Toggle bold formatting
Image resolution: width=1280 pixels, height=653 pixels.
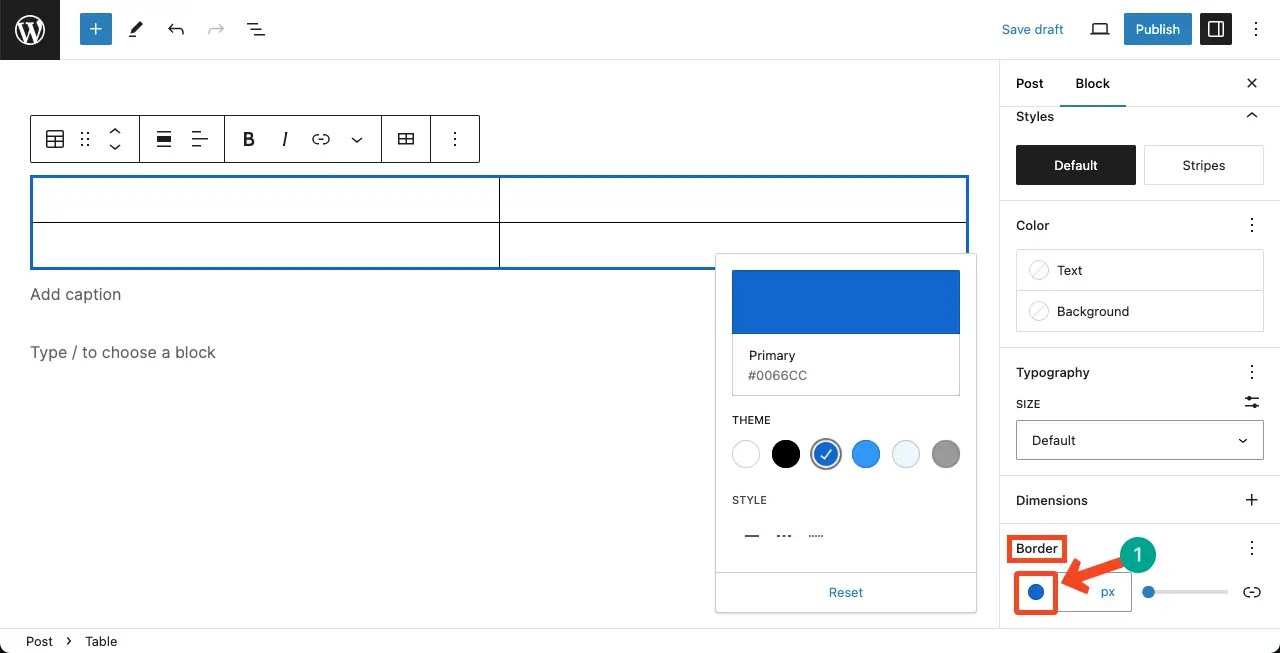click(x=248, y=139)
